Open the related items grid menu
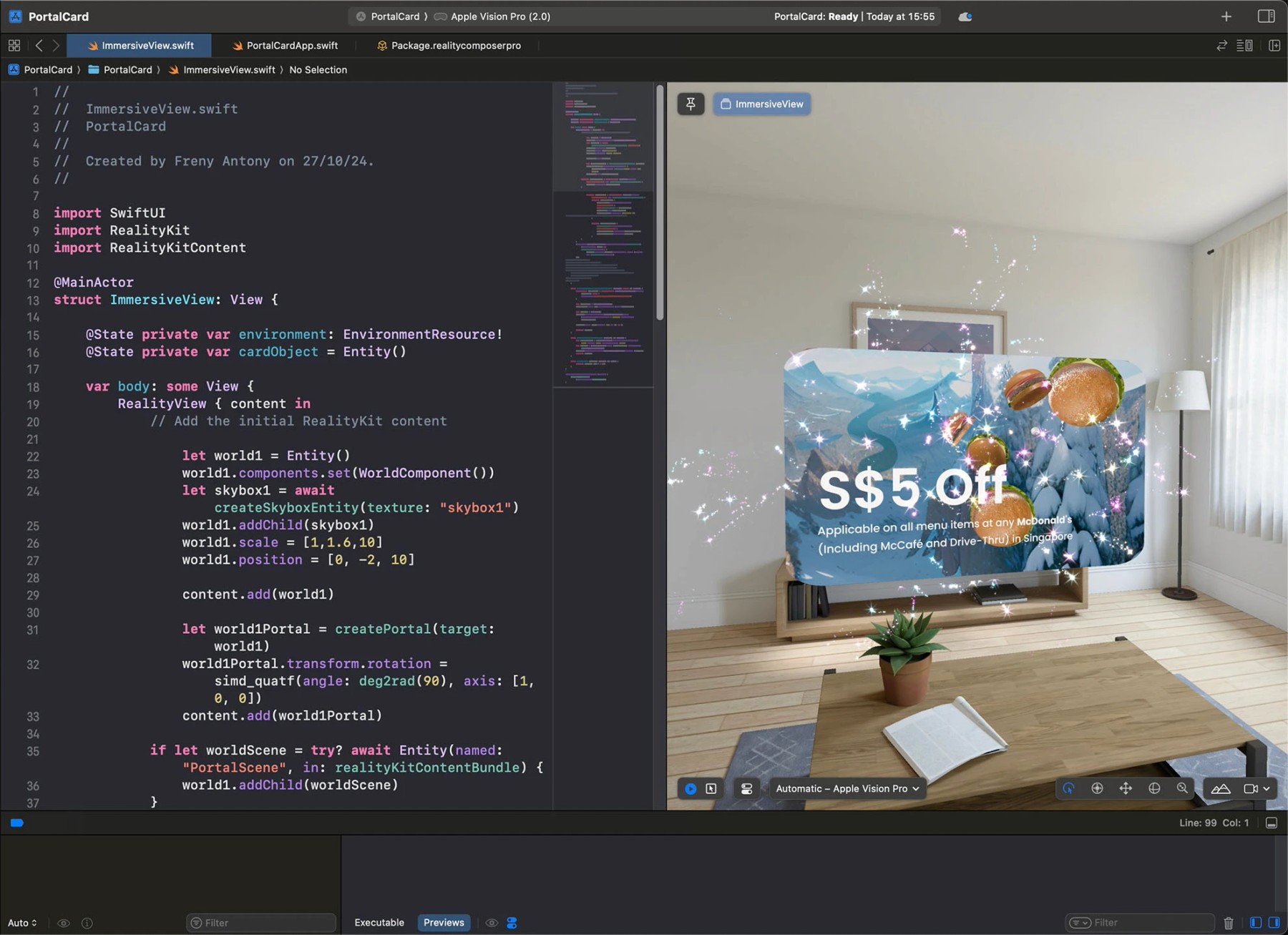This screenshot has height=935, width=1288. click(14, 46)
